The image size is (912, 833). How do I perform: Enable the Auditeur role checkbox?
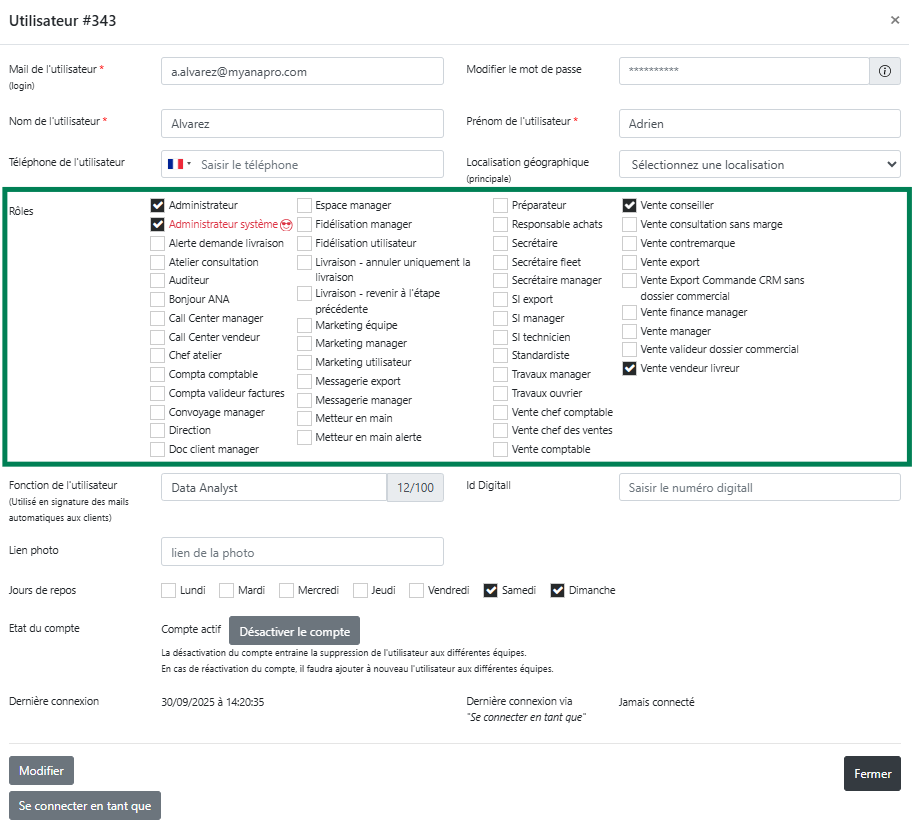(x=158, y=281)
